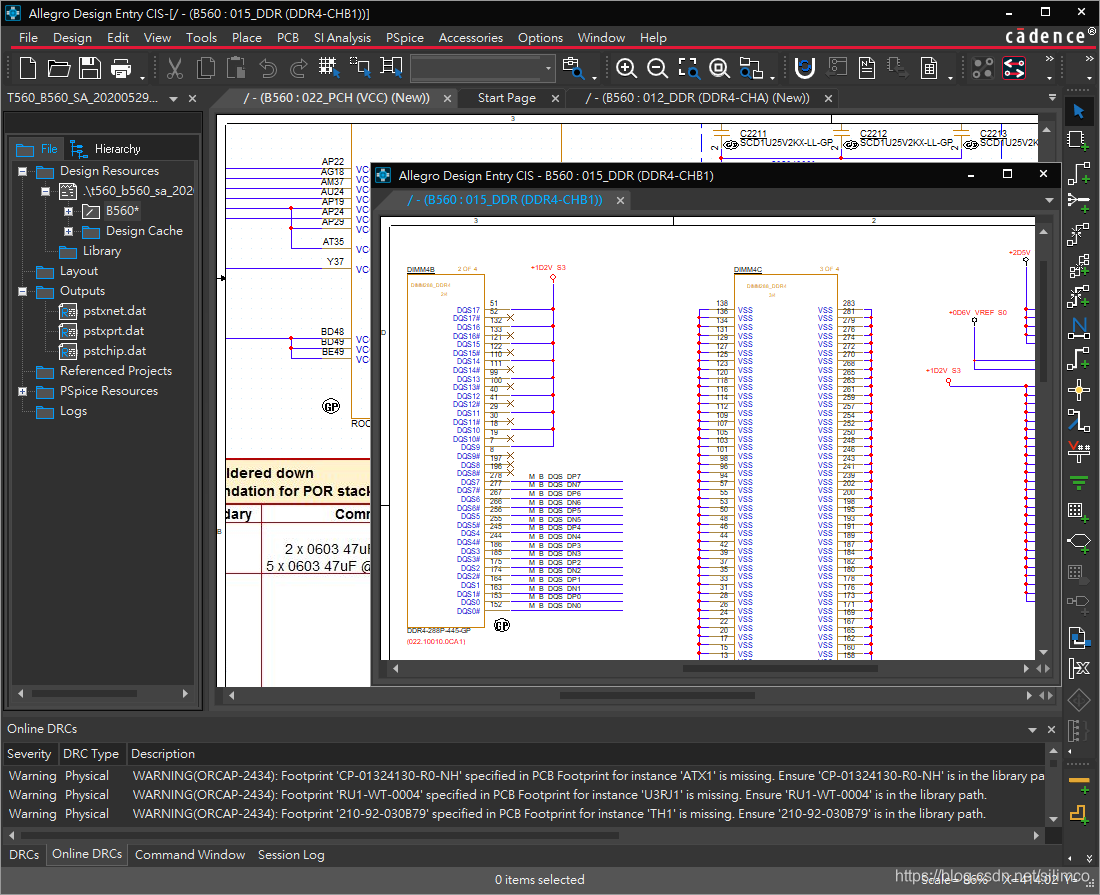Viewport: 1100px width, 895px height.
Task: Open the Command Window tab
Action: (x=190, y=854)
